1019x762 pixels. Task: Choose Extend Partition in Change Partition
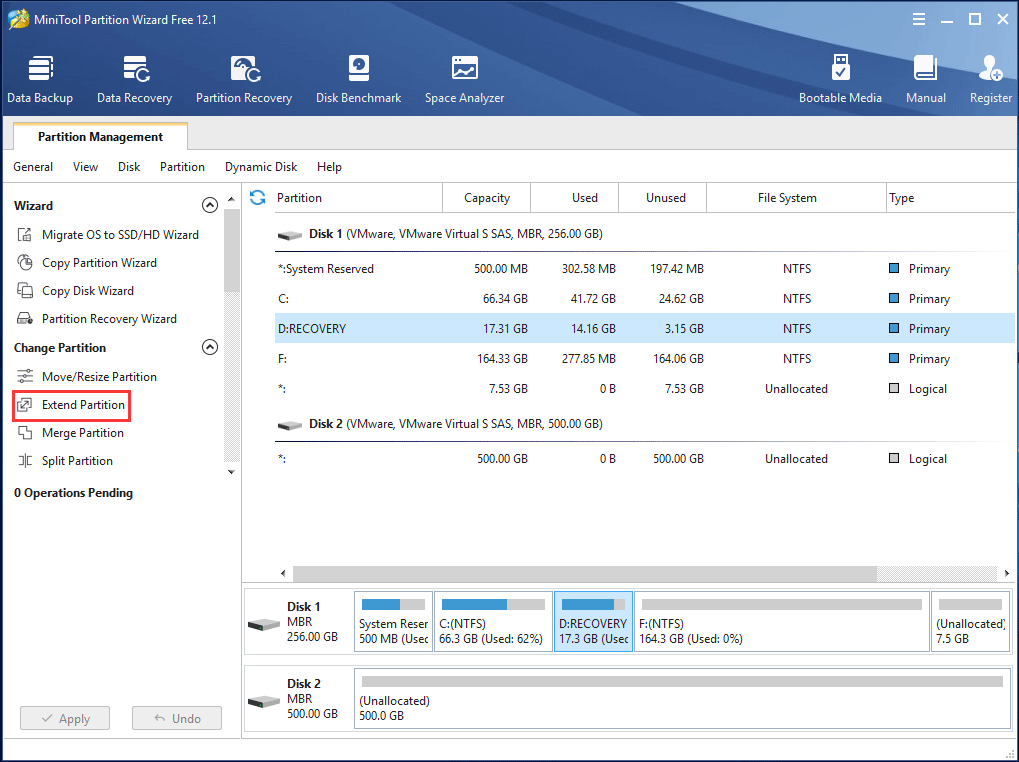click(83, 405)
